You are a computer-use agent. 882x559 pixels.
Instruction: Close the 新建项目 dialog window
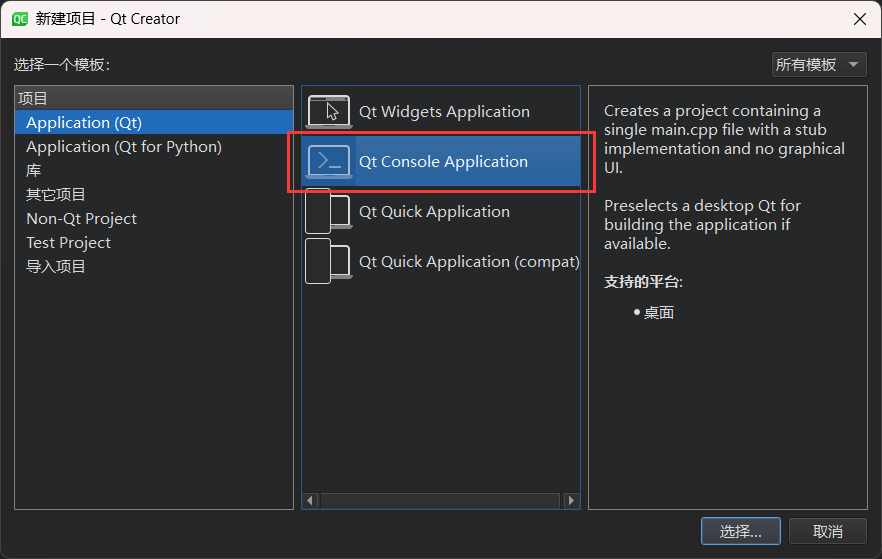point(859,19)
